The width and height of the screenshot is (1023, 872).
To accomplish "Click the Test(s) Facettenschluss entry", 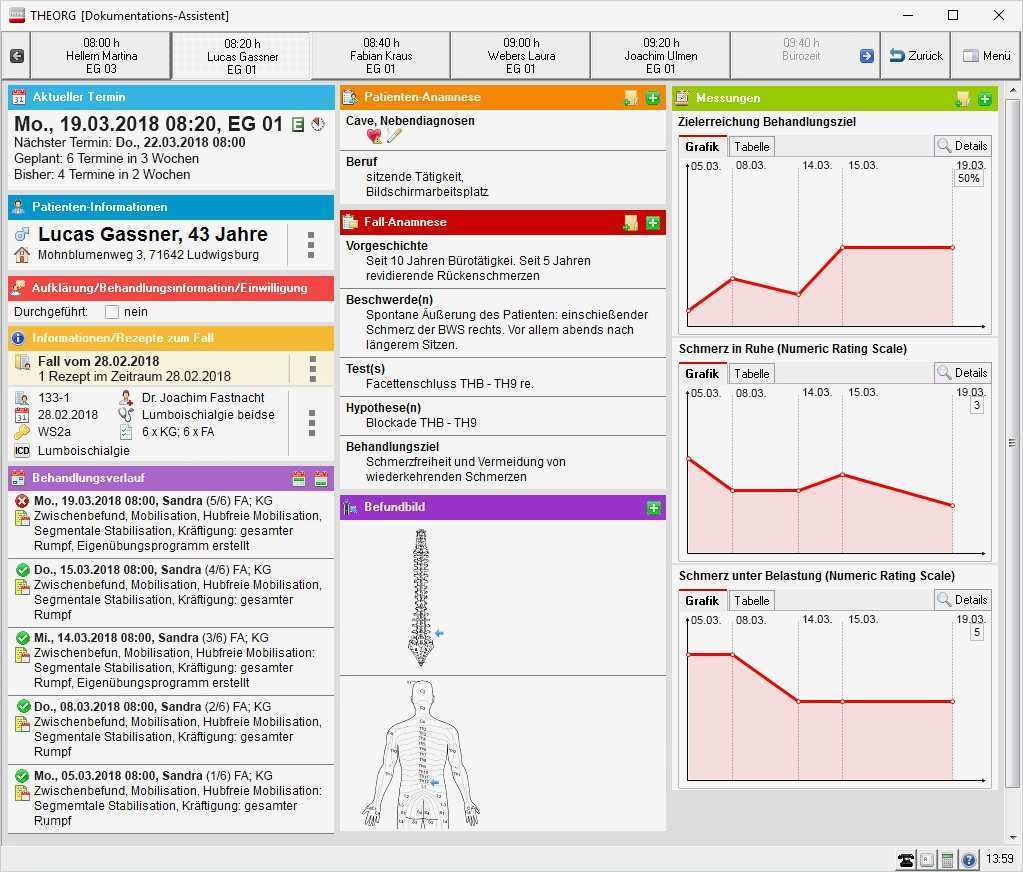I will [x=502, y=376].
